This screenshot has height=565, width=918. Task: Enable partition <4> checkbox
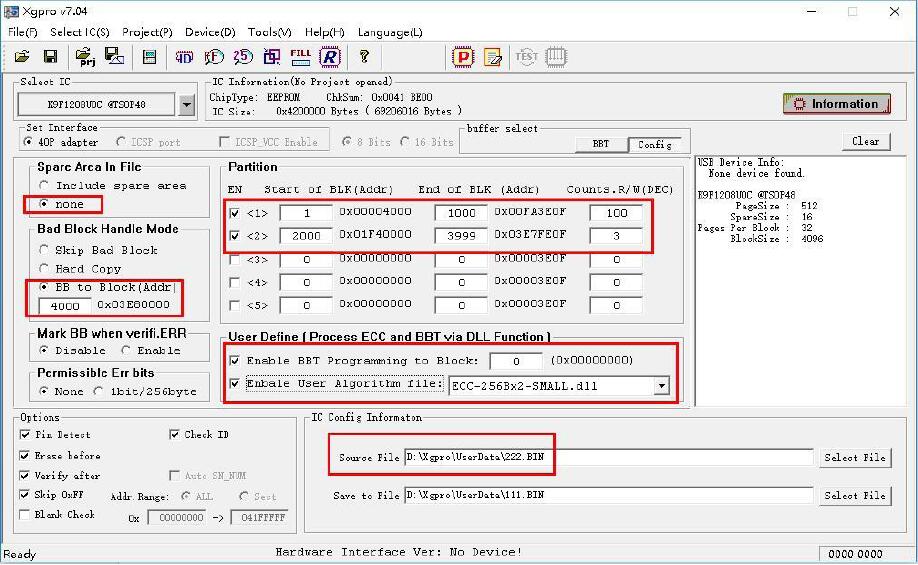[x=234, y=282]
